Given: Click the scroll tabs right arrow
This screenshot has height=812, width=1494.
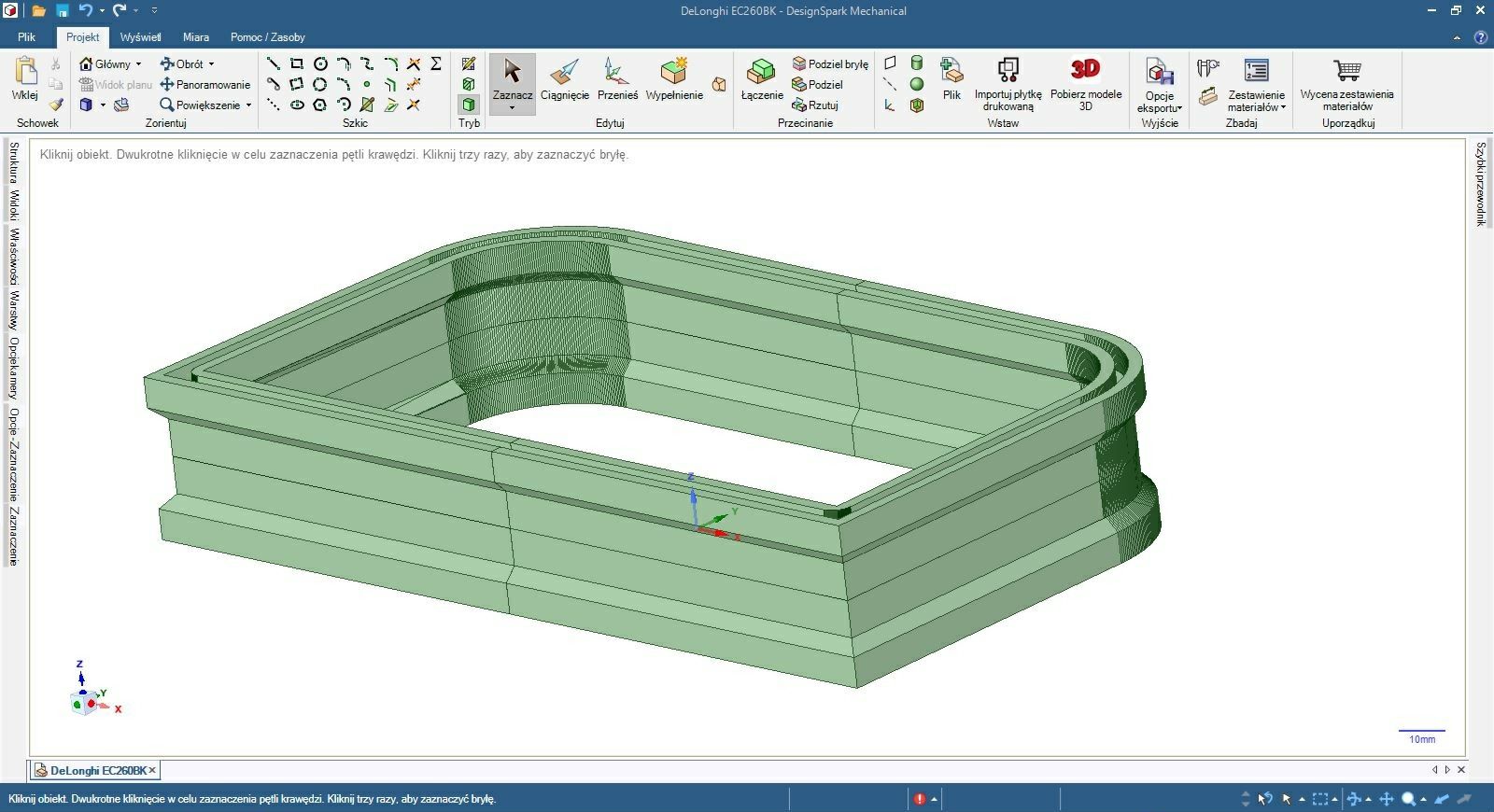Looking at the screenshot, I should click(1447, 770).
